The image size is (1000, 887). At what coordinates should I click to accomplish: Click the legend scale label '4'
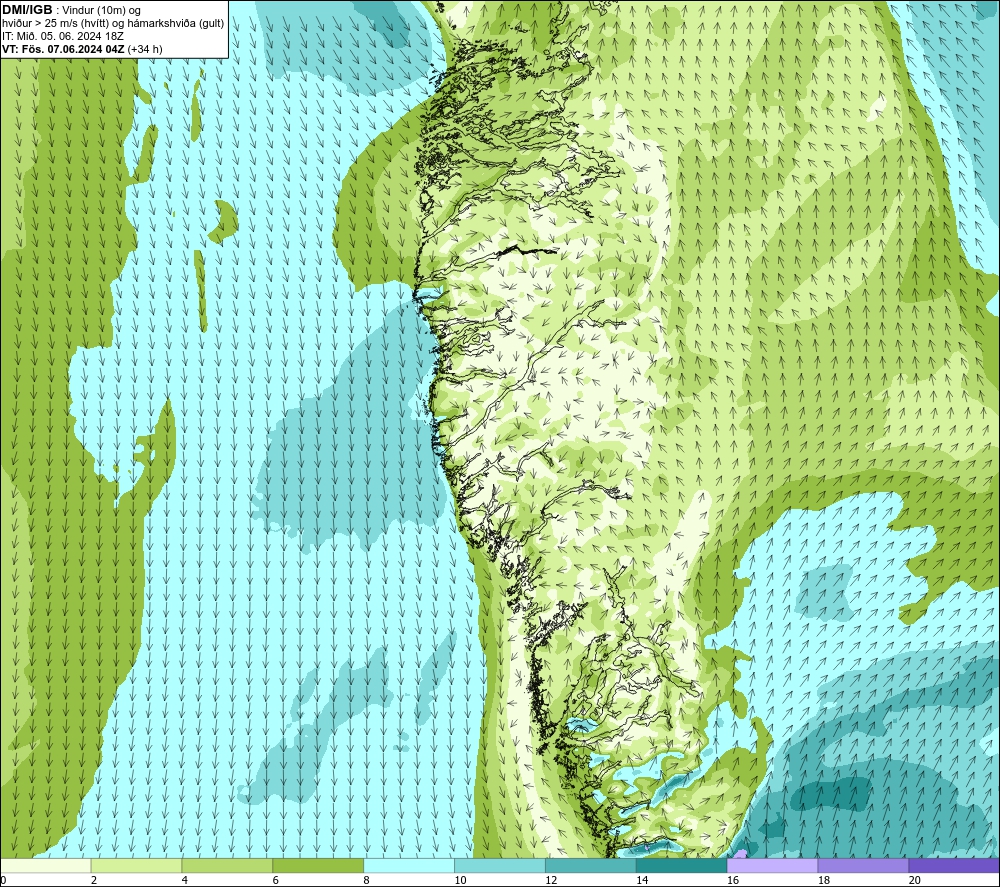tap(184, 881)
